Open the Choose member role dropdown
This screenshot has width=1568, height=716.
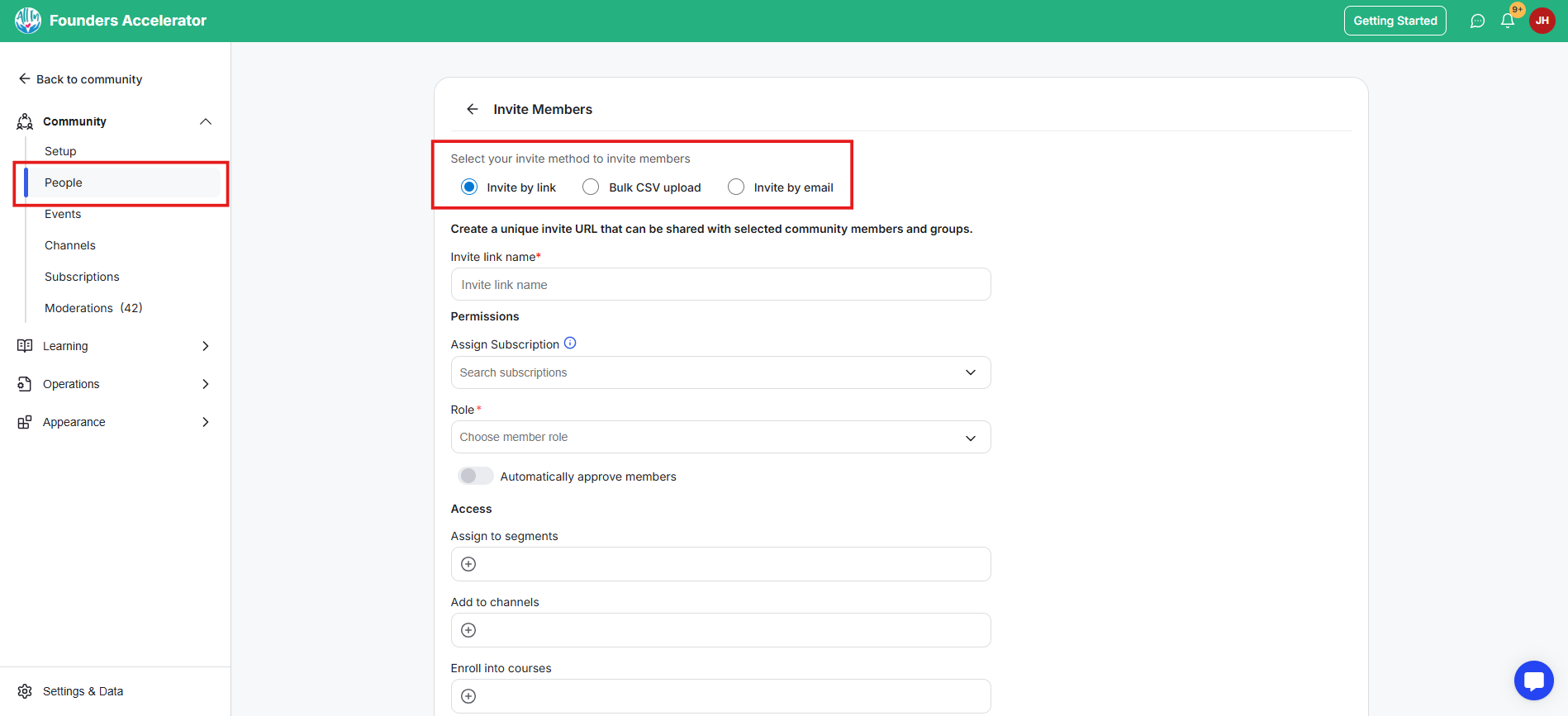[x=720, y=437]
